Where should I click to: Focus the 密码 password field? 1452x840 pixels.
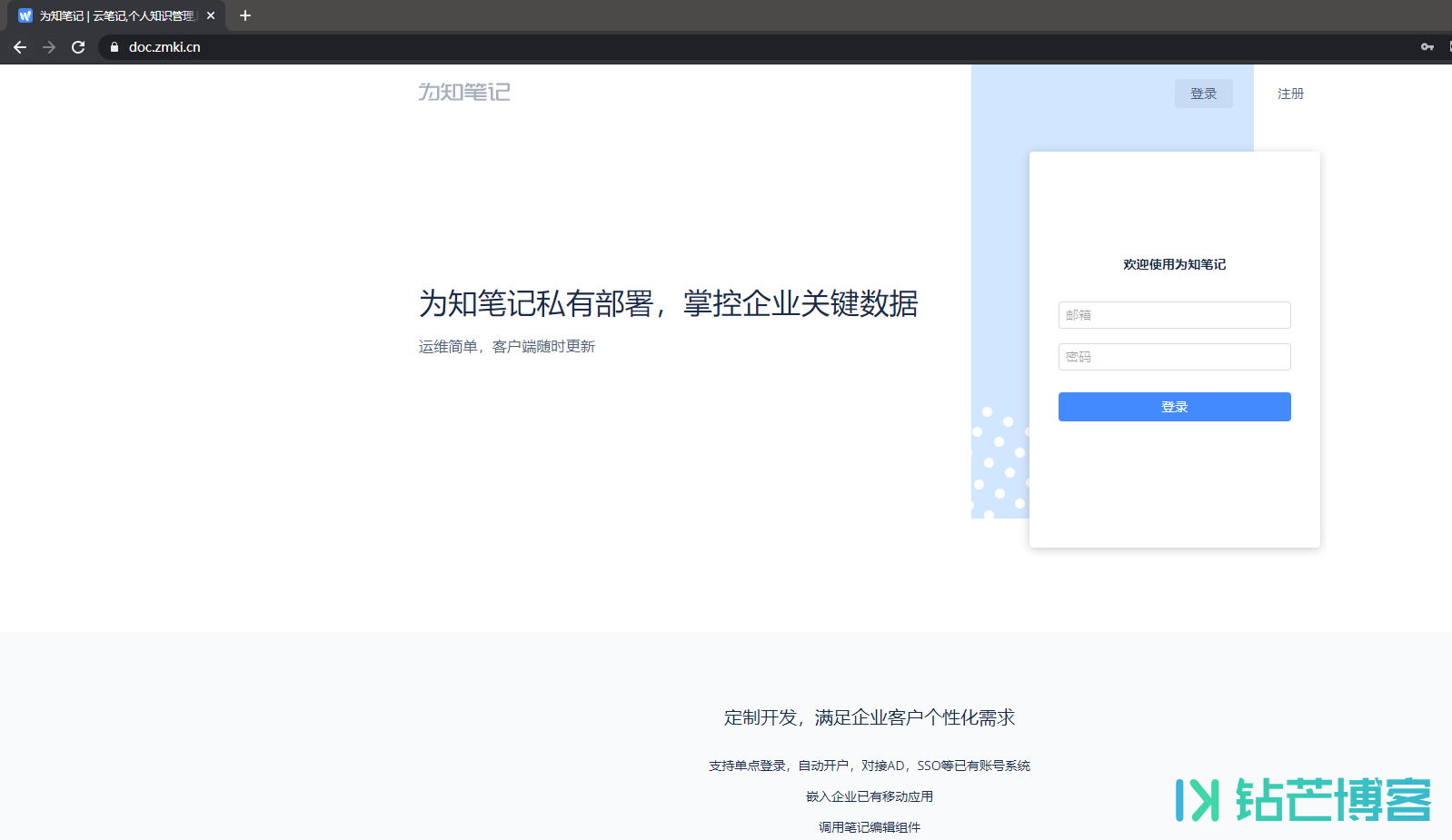point(1174,357)
